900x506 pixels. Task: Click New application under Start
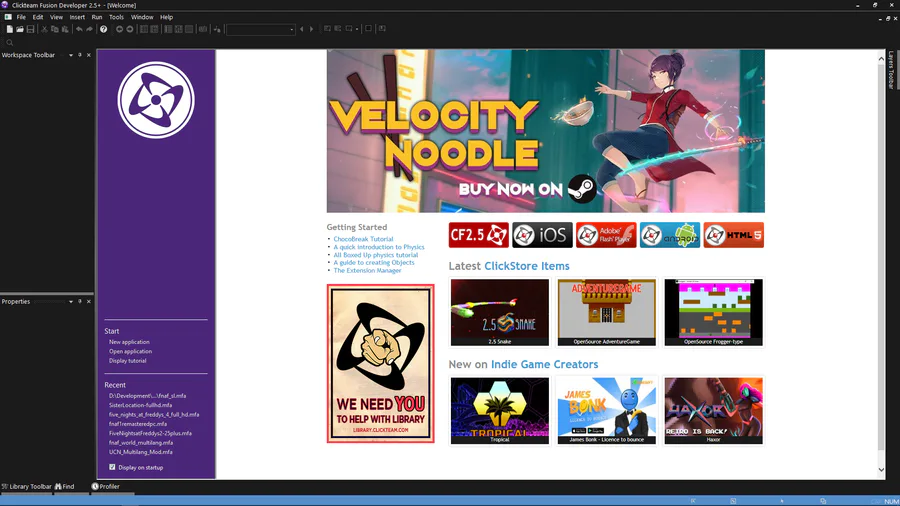click(x=129, y=342)
